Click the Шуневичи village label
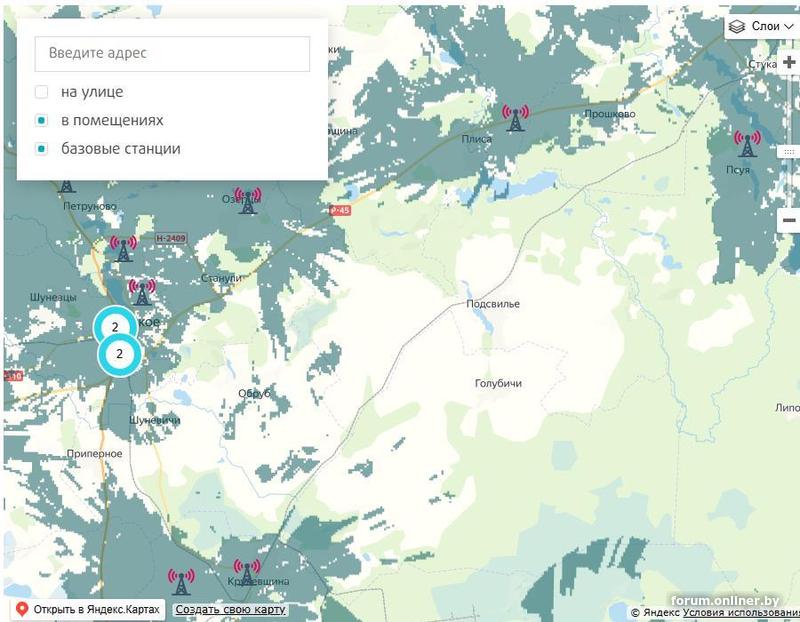The image size is (800, 622). (155, 420)
